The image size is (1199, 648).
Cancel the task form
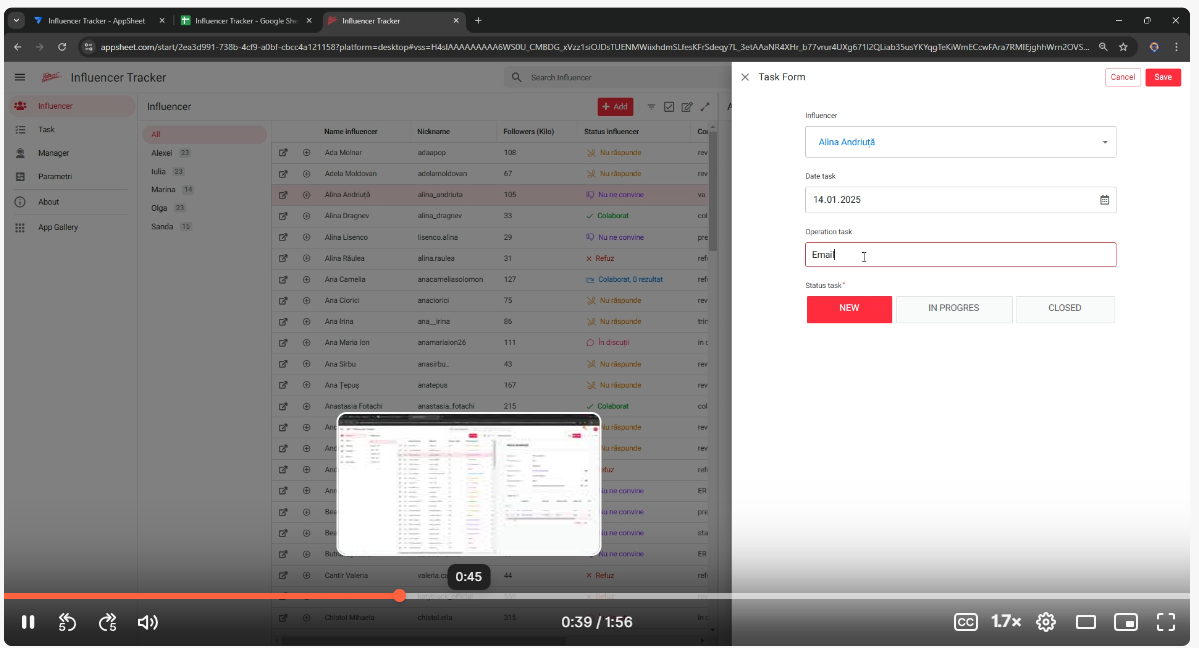[1123, 77]
